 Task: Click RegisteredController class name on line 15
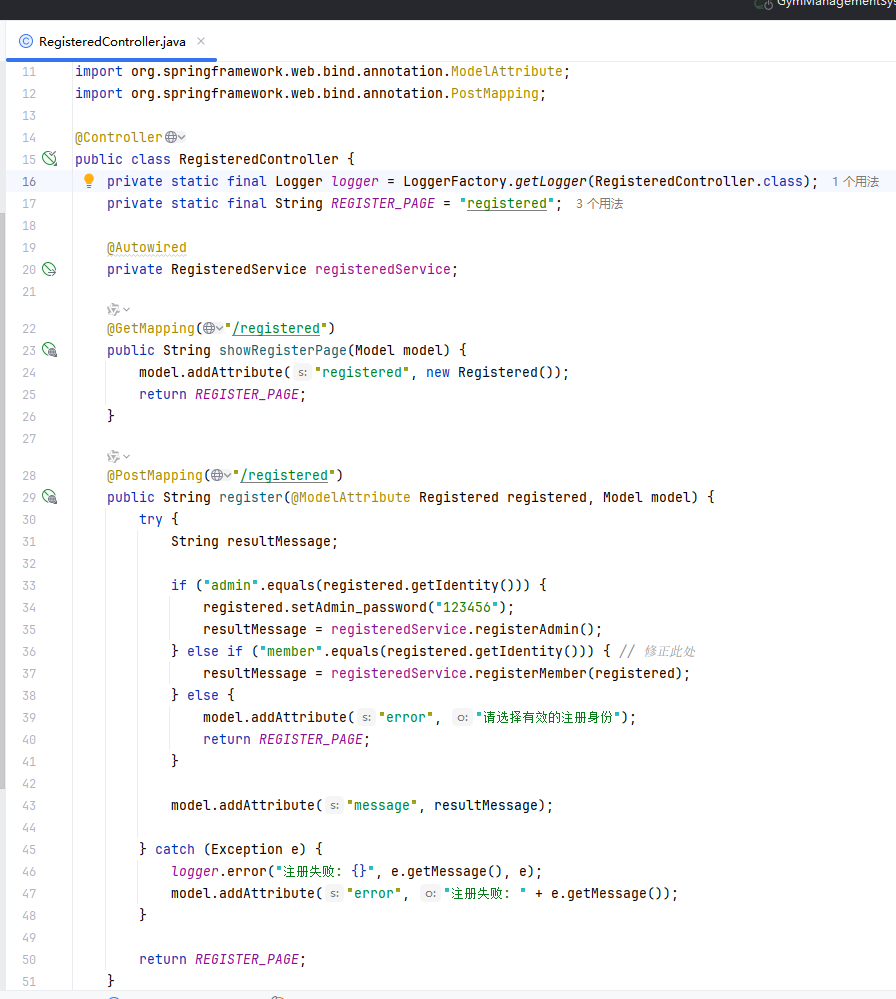(259, 159)
